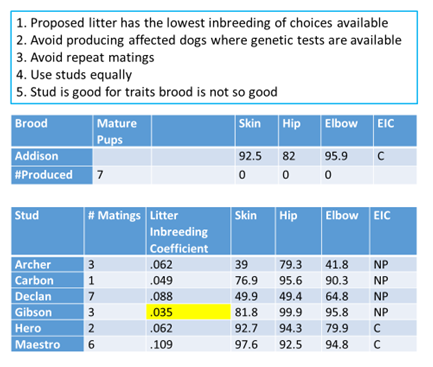Select the # Matings column header

[x=115, y=231]
